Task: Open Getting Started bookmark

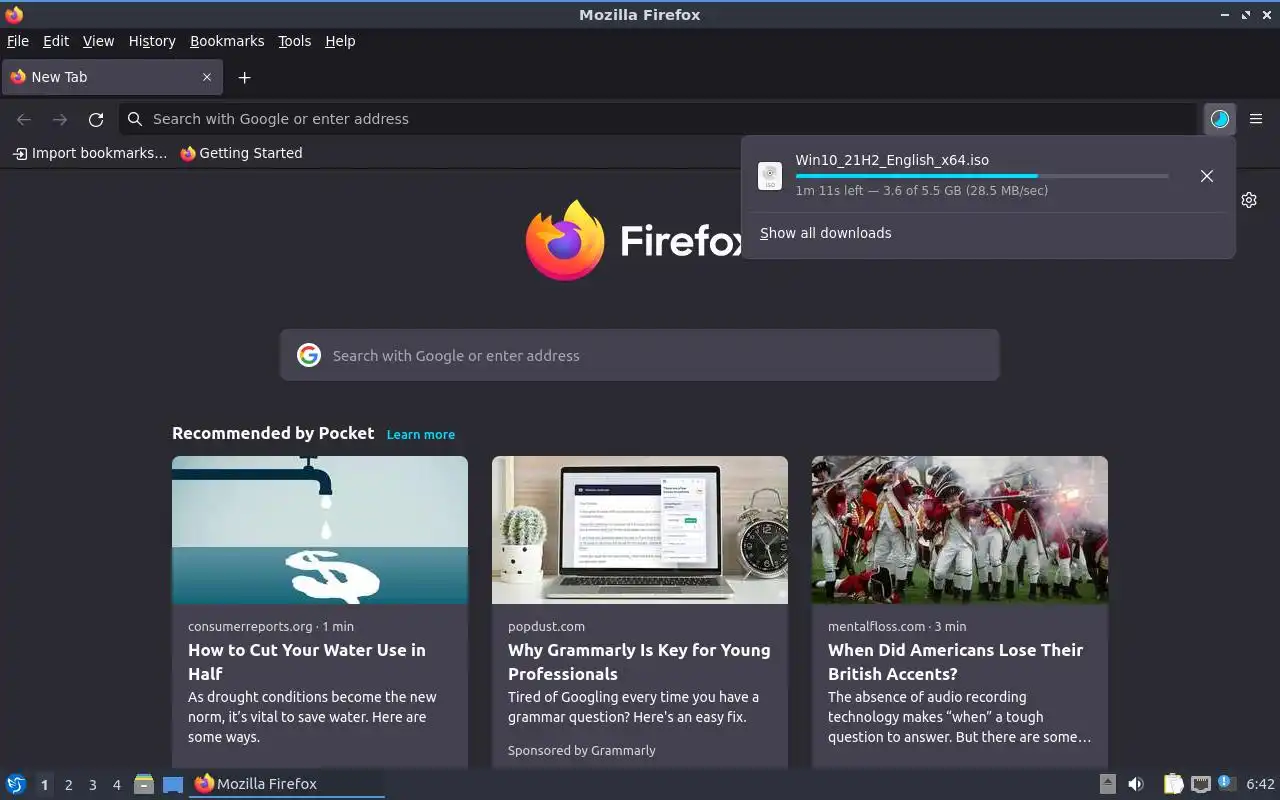Action: click(241, 153)
